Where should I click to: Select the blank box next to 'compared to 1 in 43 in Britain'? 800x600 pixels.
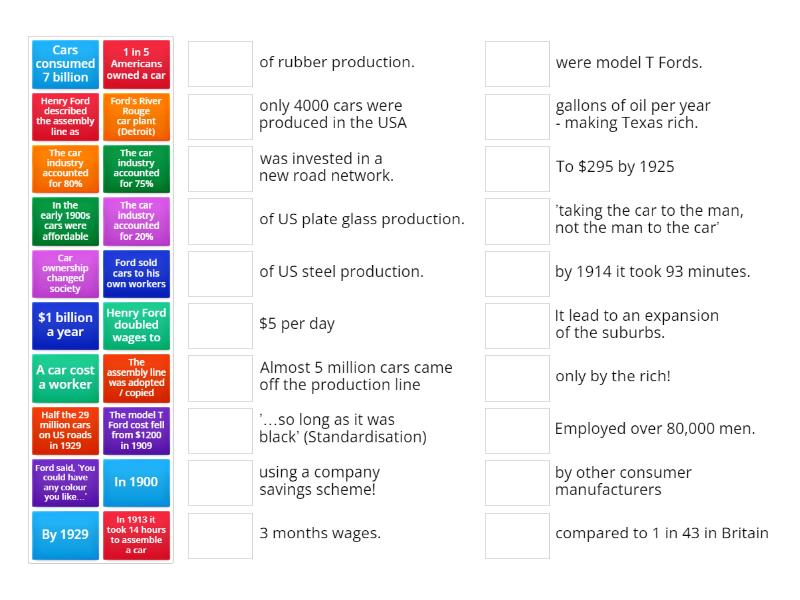tap(517, 535)
